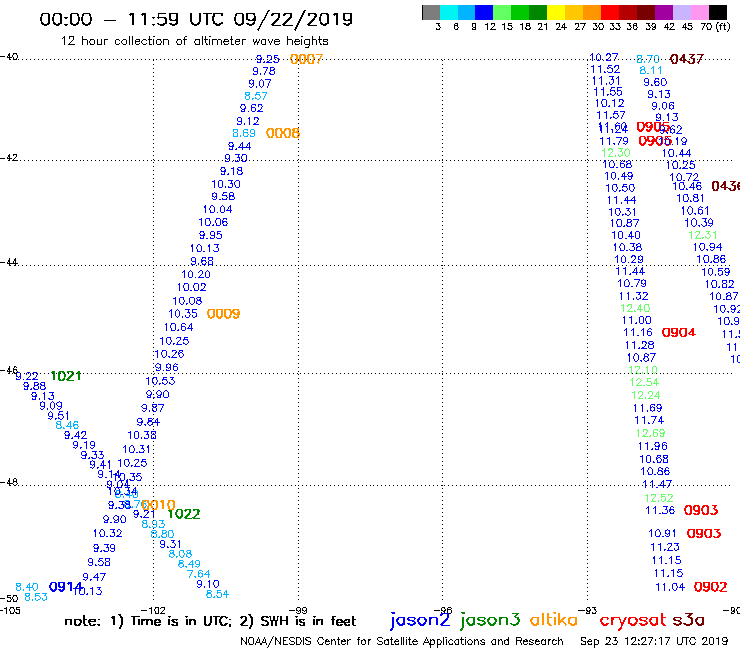
Task: Click the light blue '8.54' value
Action: [x=218, y=594]
